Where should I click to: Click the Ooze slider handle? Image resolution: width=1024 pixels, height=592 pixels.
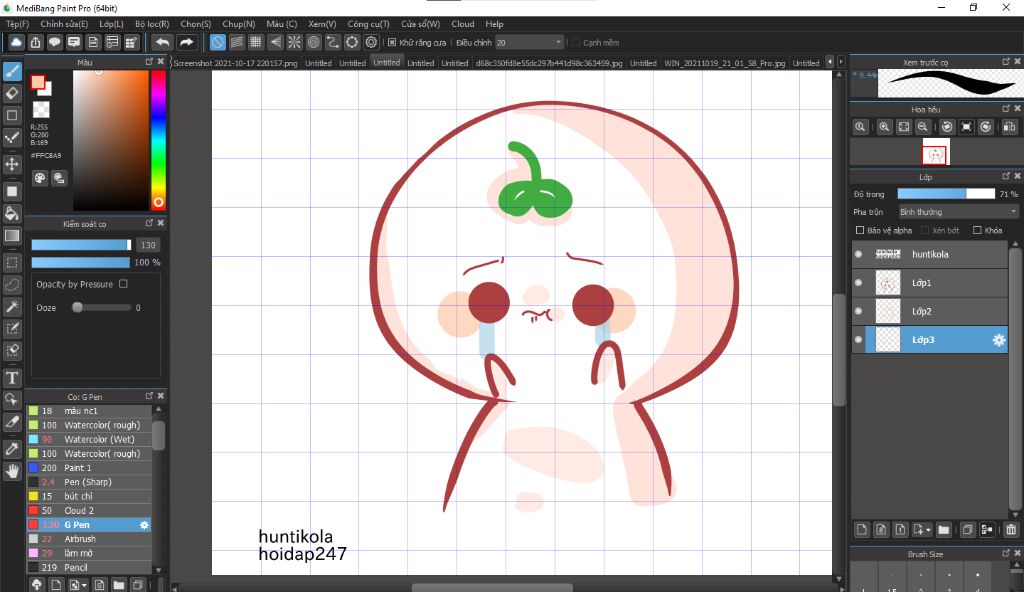(x=77, y=307)
